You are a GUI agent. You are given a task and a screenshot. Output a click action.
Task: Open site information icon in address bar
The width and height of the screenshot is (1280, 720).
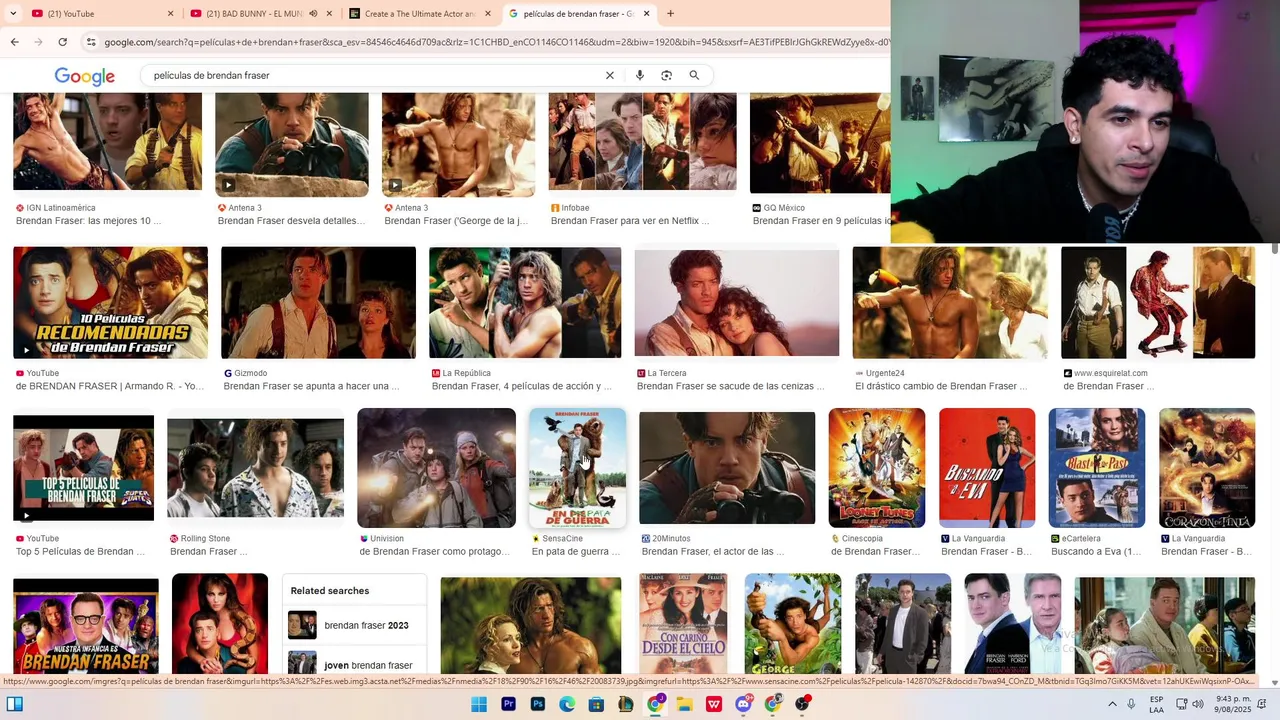pyautogui.click(x=91, y=42)
